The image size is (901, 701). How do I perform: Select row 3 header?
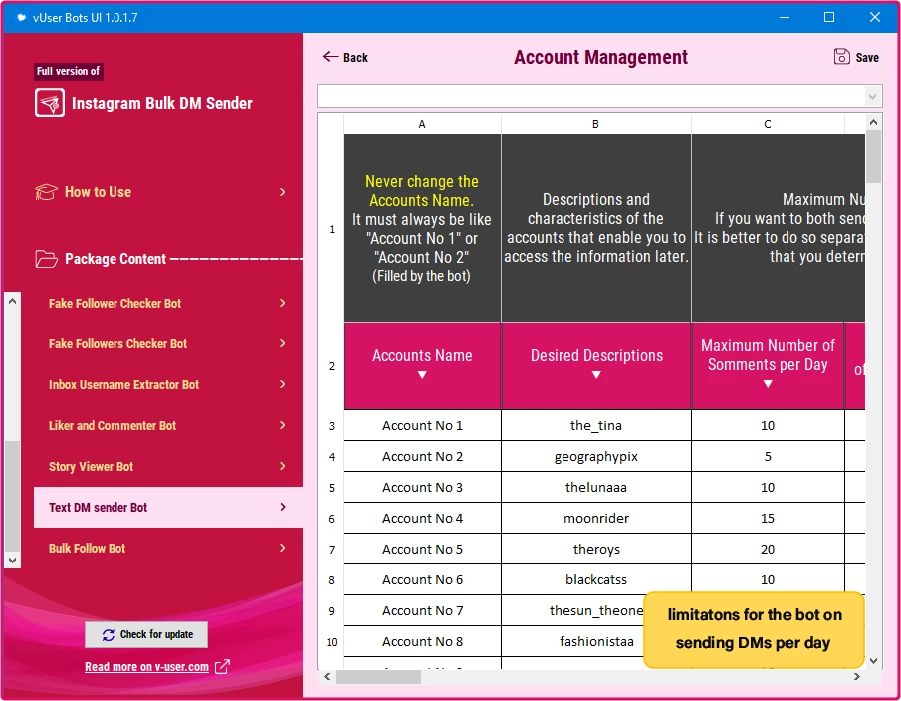pos(332,426)
